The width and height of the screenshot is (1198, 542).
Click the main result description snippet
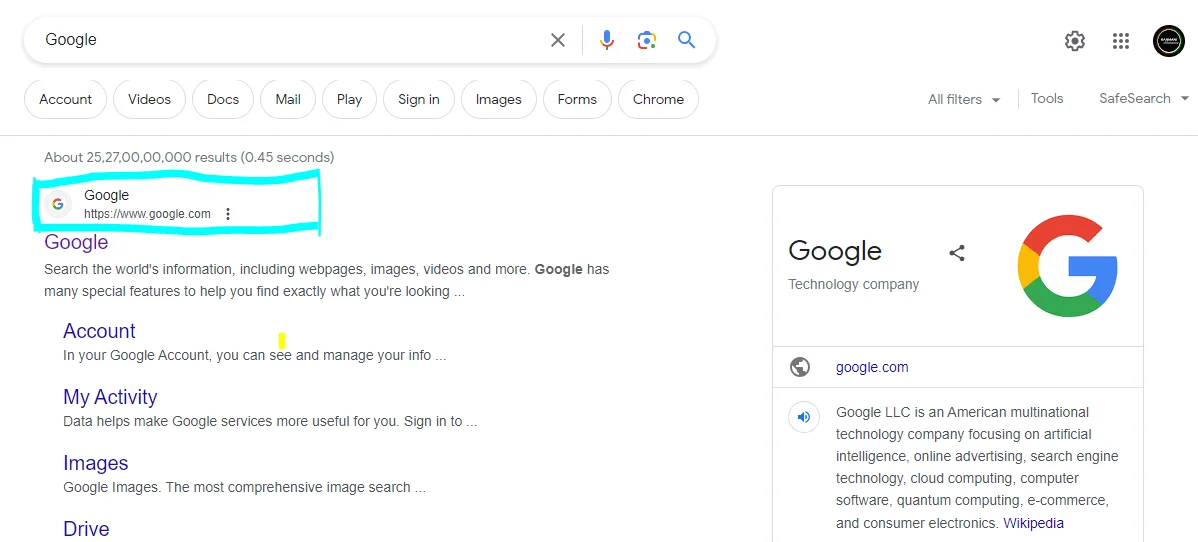point(327,281)
